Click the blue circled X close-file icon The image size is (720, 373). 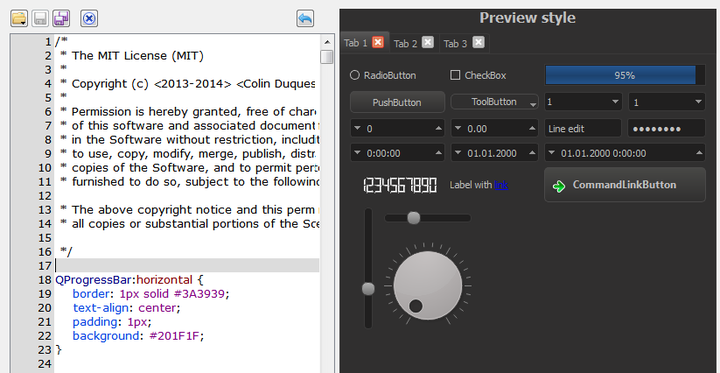point(89,18)
